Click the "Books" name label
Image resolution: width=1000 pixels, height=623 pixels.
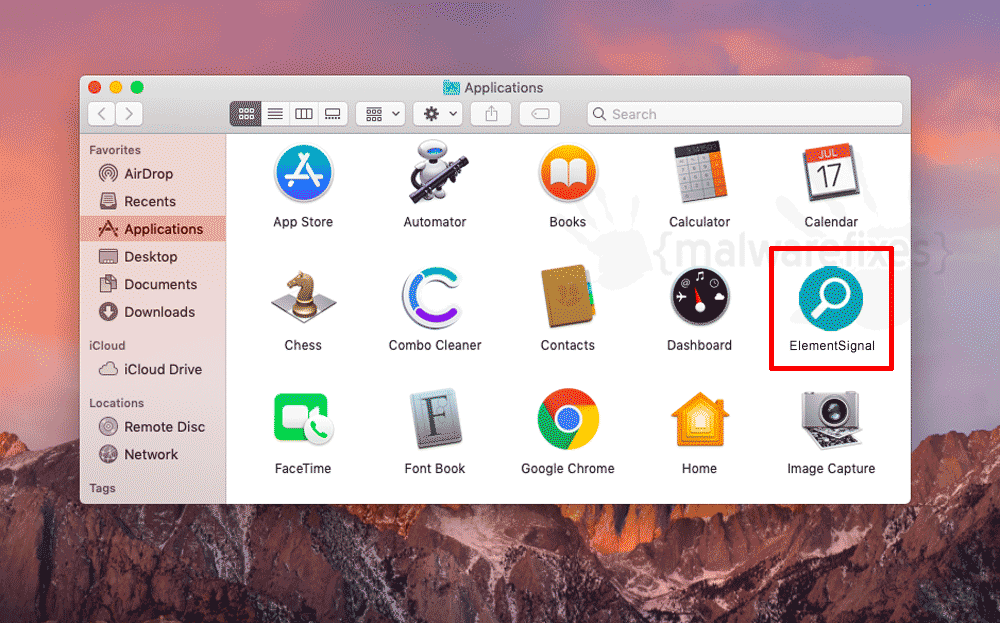[568, 222]
